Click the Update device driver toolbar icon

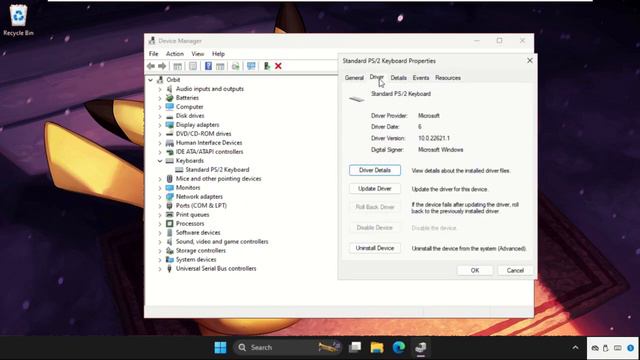(x=267, y=66)
